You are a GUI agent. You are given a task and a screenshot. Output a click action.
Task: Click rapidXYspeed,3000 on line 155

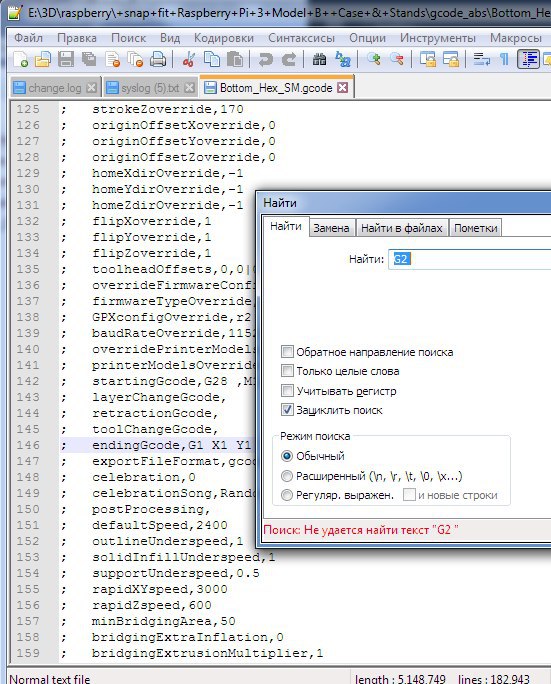(160, 589)
